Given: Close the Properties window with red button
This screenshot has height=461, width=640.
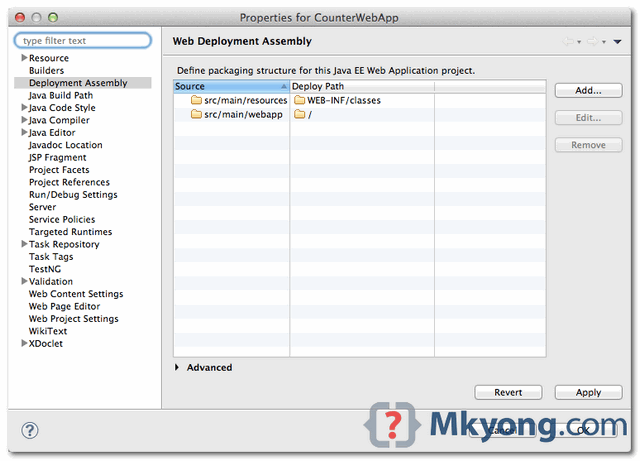Looking at the screenshot, I should (20, 18).
